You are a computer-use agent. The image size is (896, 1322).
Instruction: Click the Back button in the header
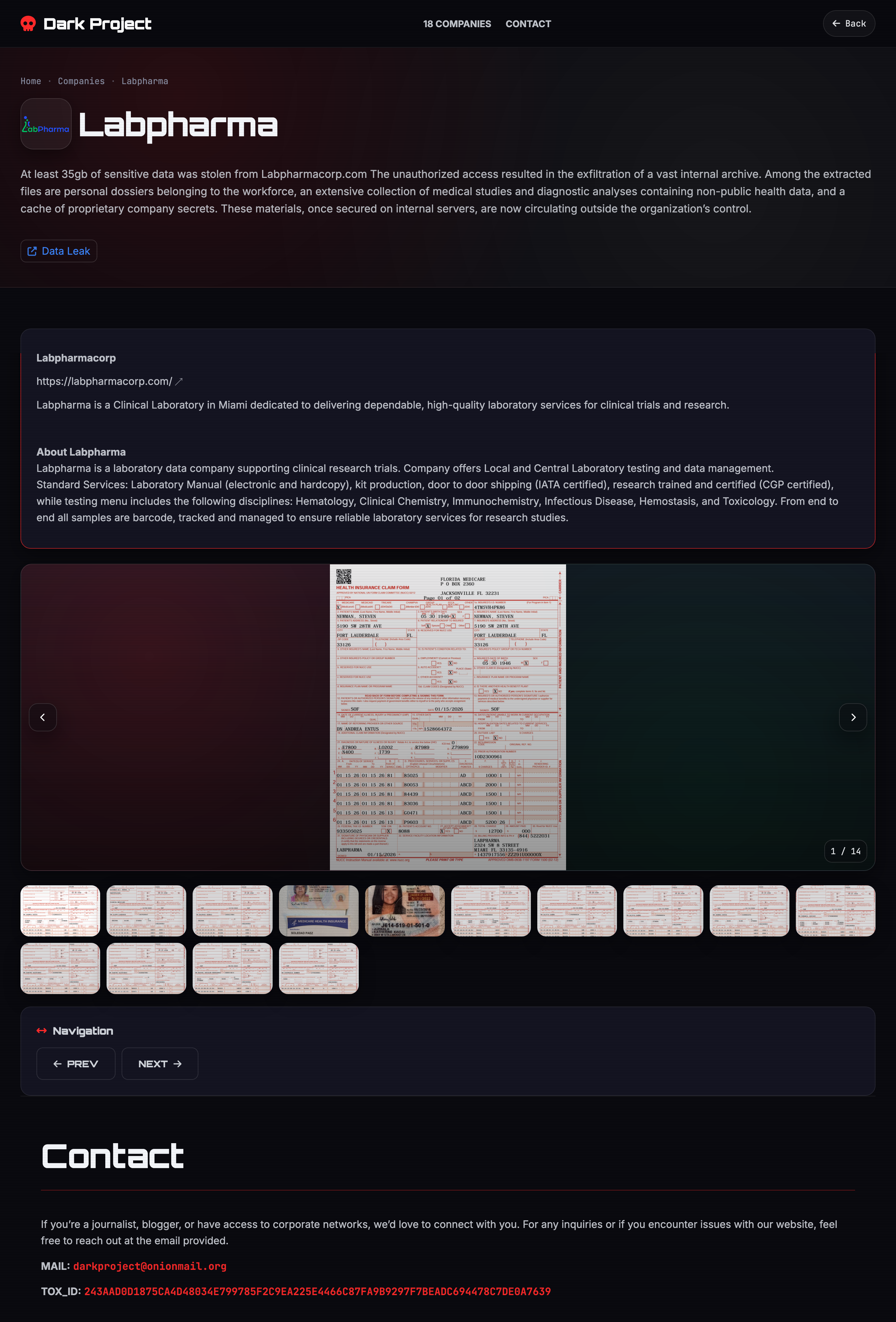(x=849, y=23)
